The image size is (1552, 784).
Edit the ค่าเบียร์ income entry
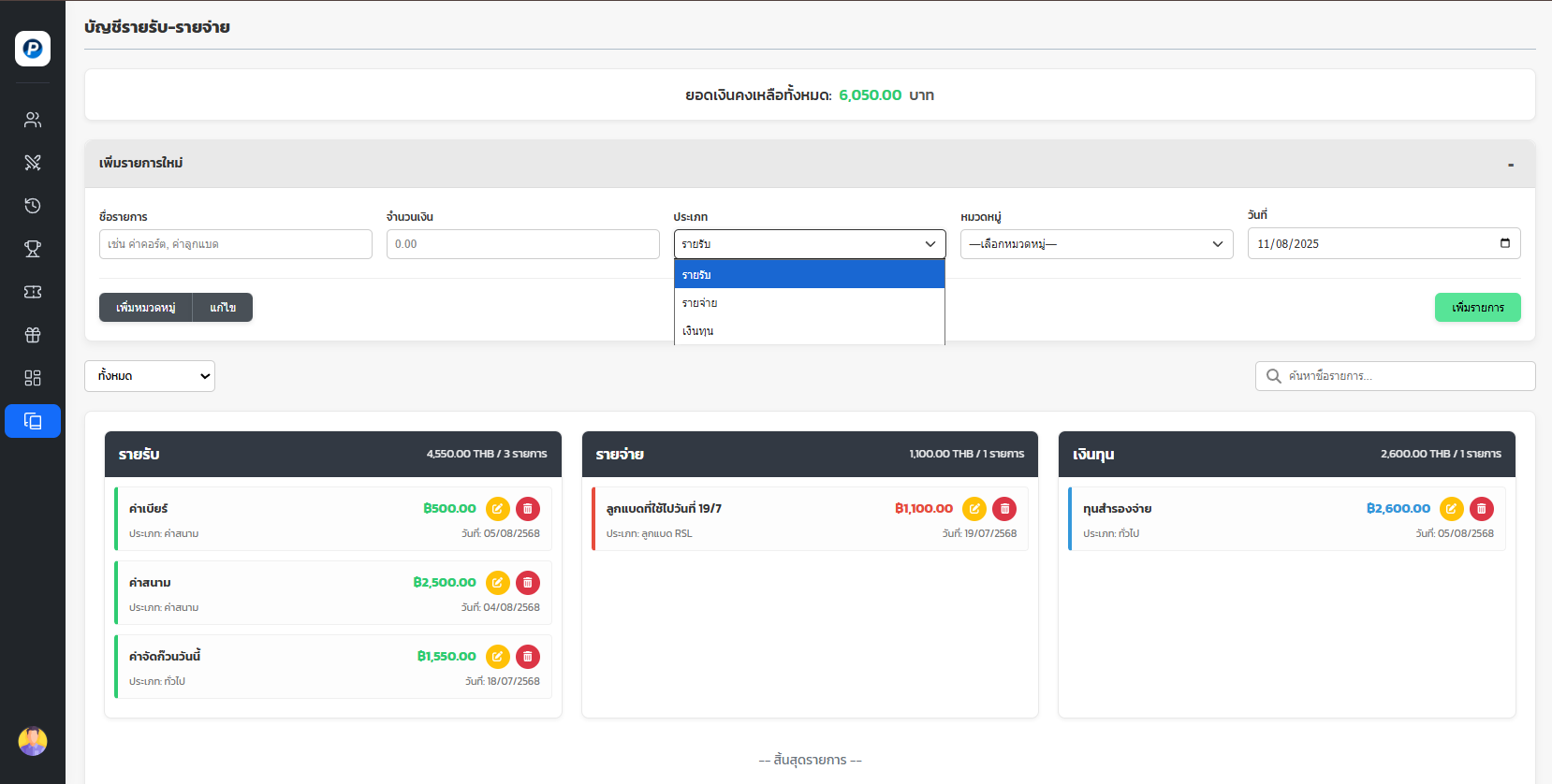(498, 509)
